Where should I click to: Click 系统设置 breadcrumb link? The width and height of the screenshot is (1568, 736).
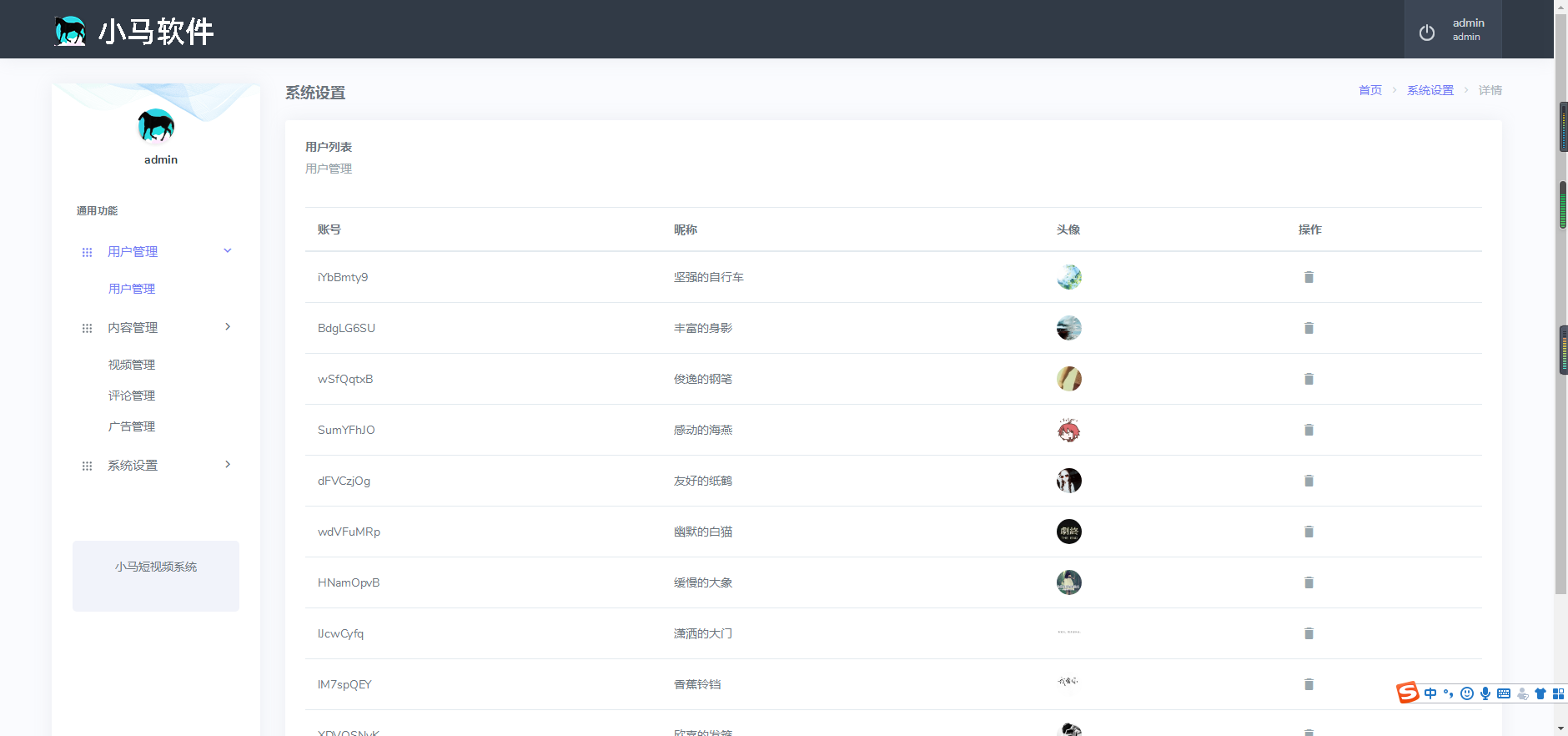click(x=1430, y=90)
